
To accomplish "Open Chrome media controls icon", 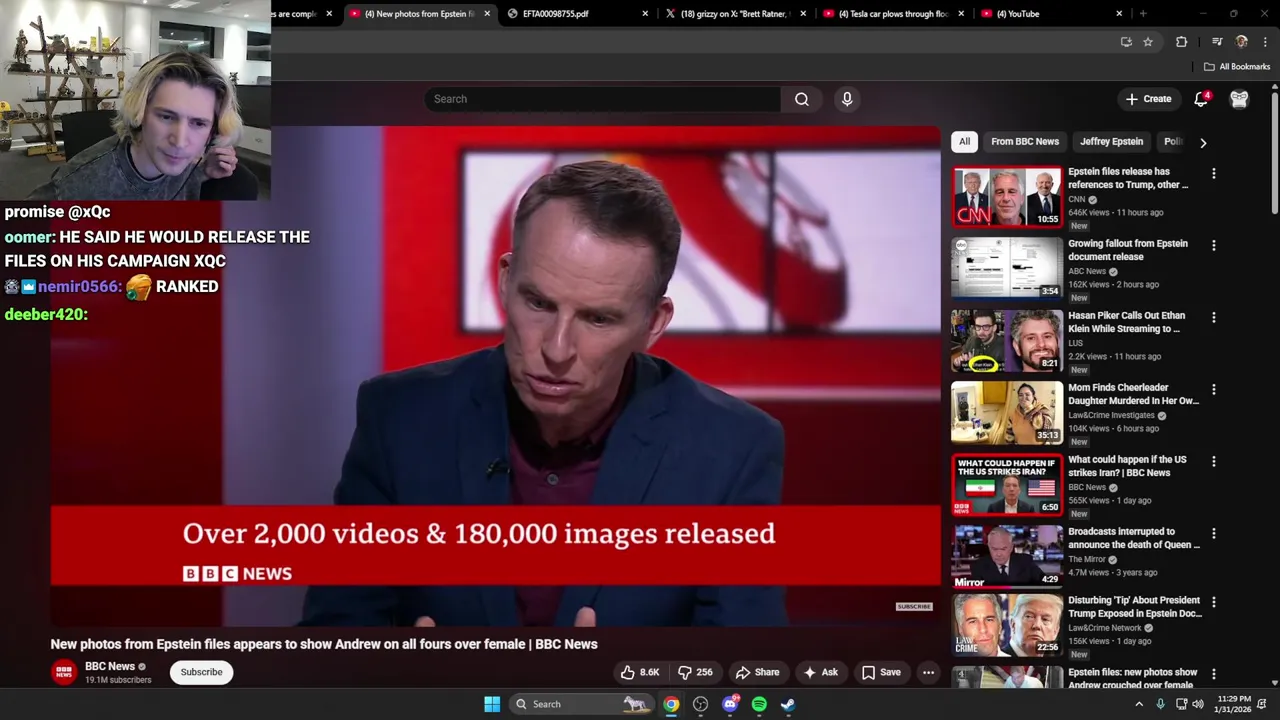I will point(1217,42).
